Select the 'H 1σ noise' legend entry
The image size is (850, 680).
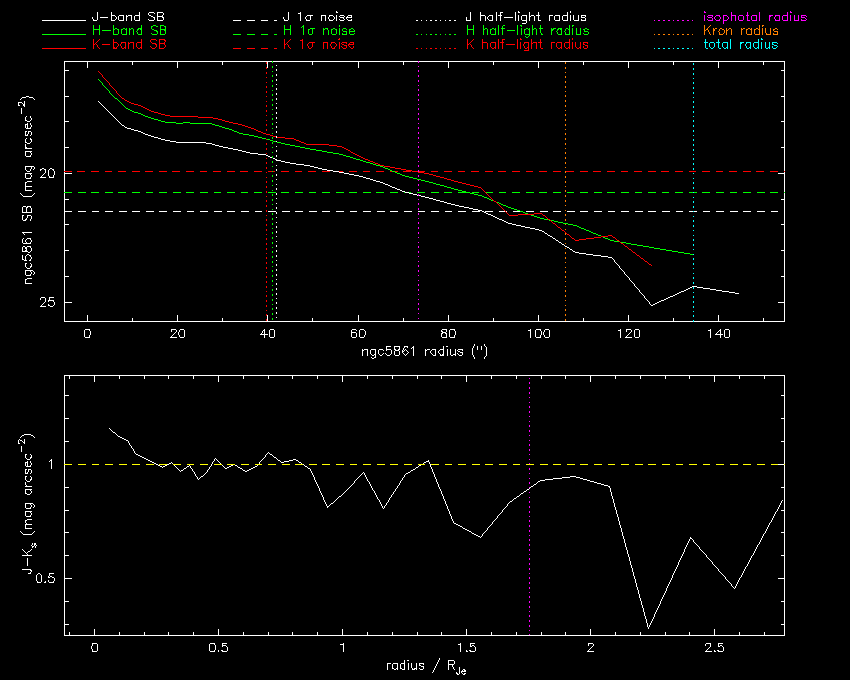pyautogui.click(x=319, y=31)
